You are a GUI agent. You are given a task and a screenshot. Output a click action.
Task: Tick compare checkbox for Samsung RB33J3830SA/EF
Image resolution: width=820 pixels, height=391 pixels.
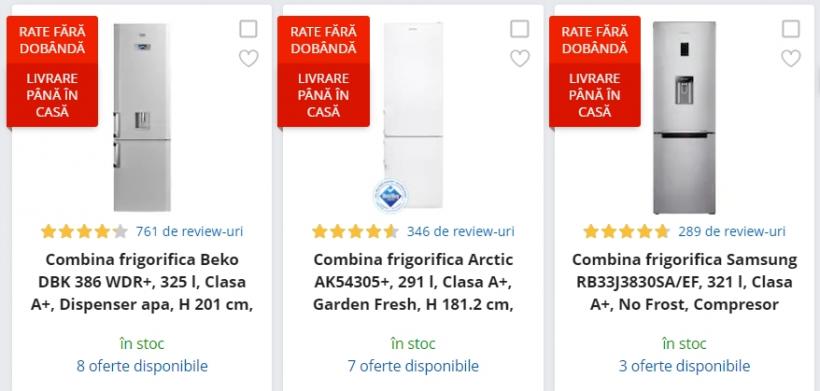(791, 29)
